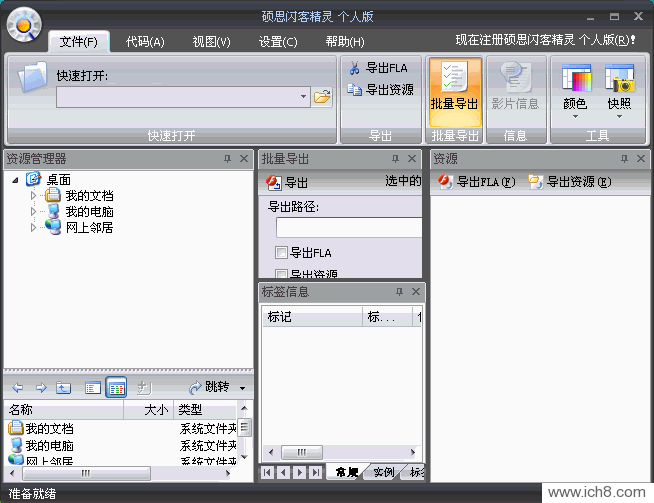Click the application orb logo button
This screenshot has width=654, height=503.
(24, 25)
